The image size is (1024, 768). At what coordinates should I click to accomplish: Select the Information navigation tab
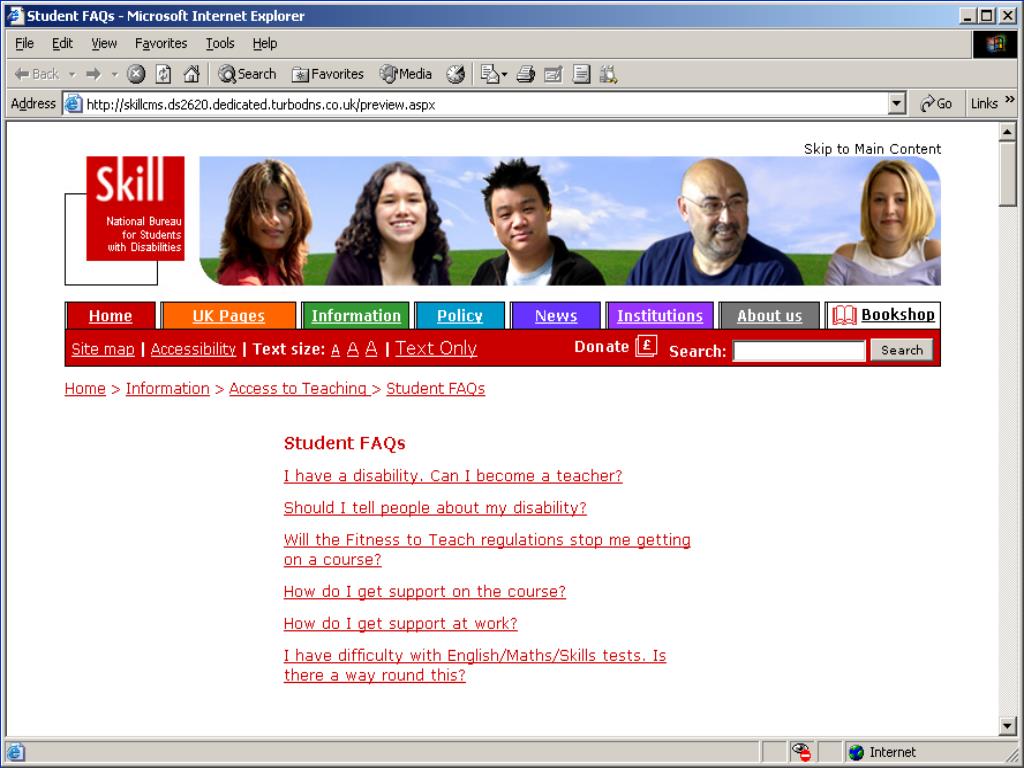pos(356,315)
